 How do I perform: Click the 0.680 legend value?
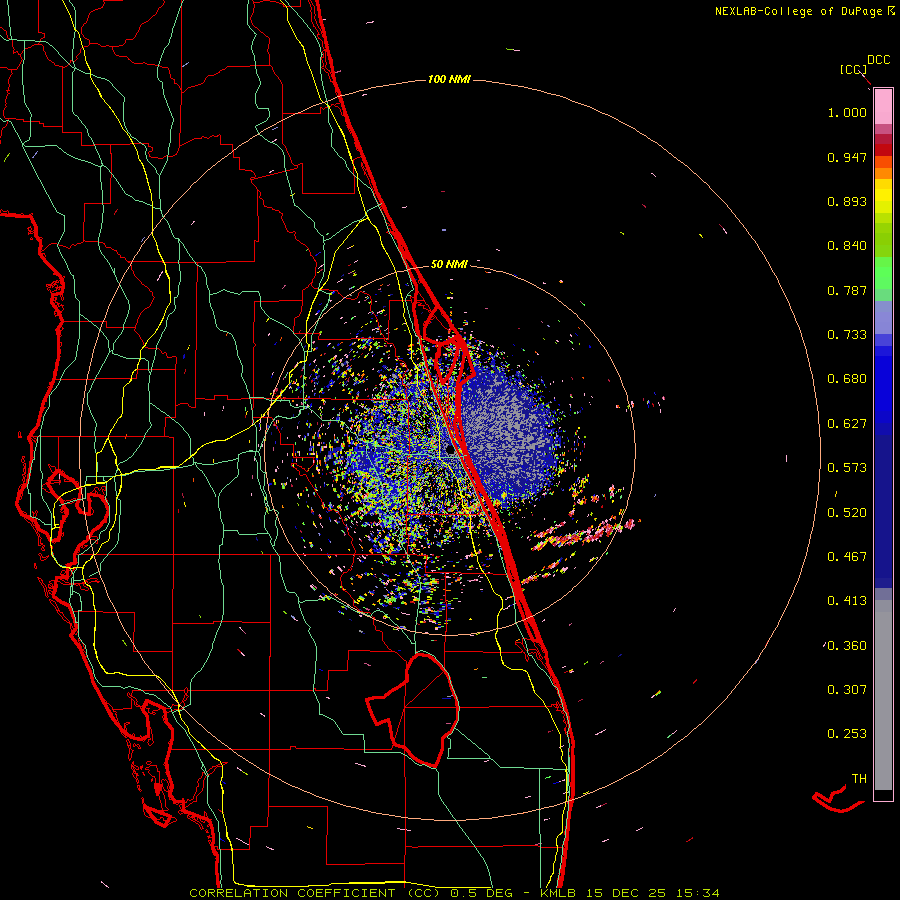click(x=847, y=379)
